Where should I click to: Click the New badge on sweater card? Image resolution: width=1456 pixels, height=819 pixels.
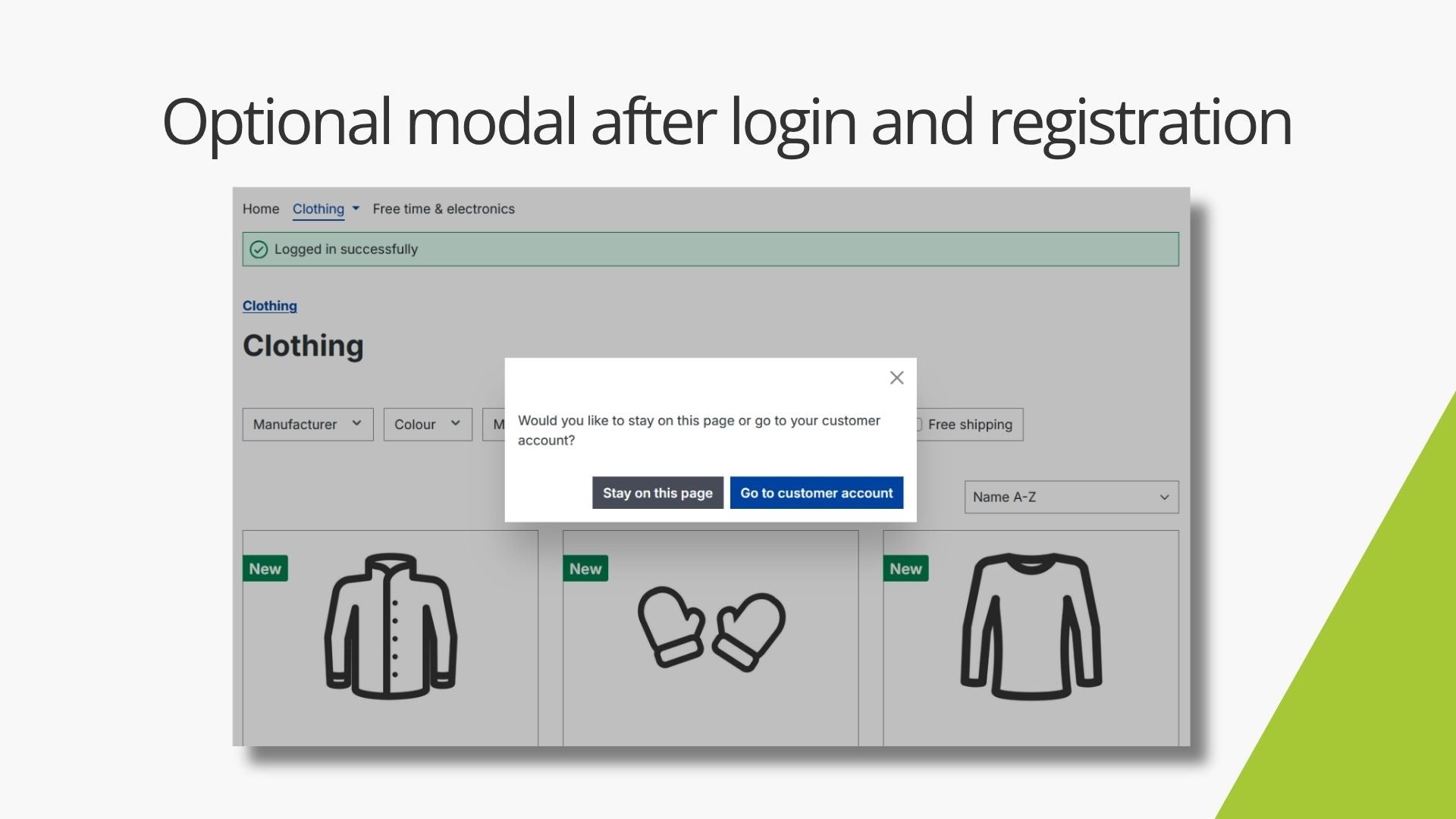pos(905,569)
